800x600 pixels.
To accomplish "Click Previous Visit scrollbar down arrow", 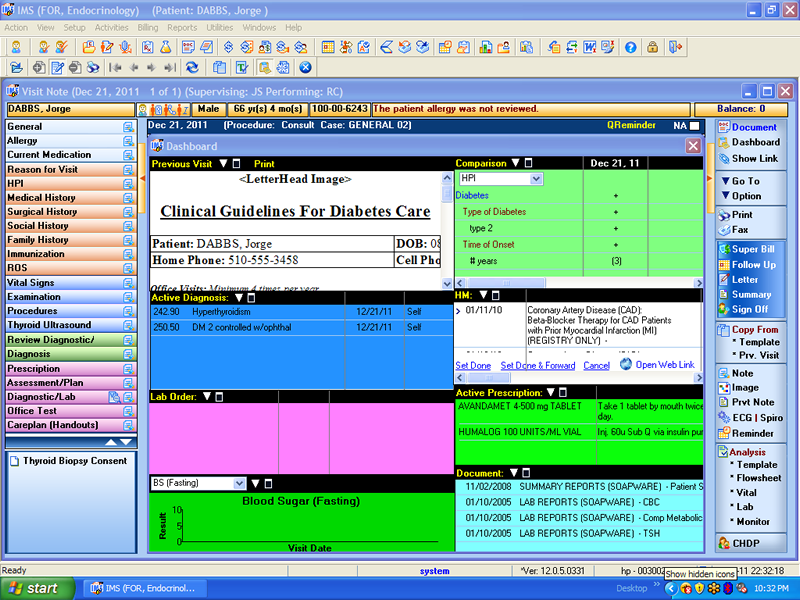I will [x=447, y=284].
